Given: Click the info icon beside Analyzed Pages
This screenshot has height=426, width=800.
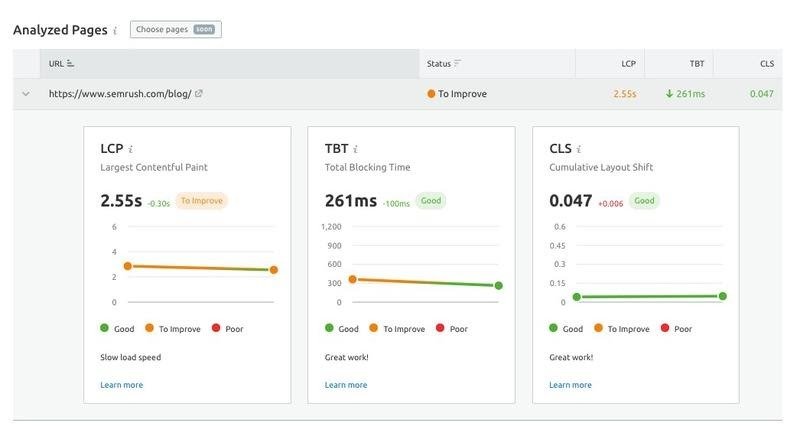Looking at the screenshot, I should 115,31.
